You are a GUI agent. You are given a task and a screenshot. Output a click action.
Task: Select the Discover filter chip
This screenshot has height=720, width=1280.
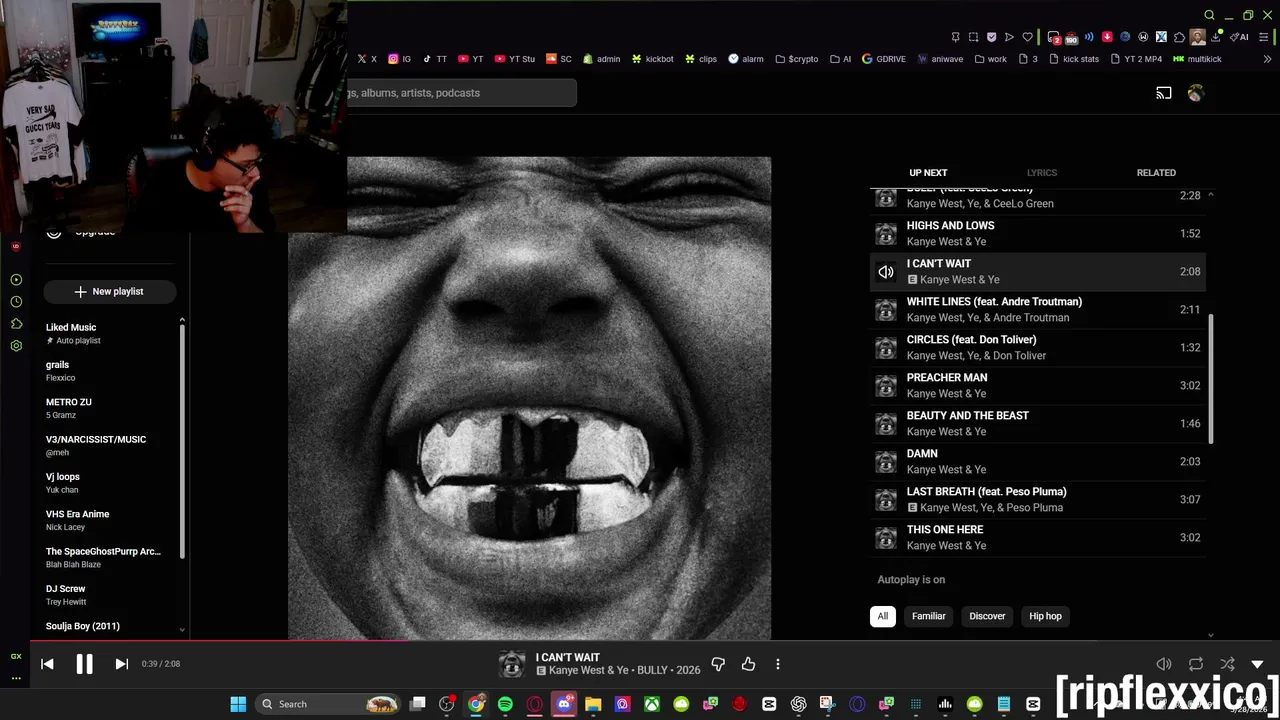coord(987,616)
